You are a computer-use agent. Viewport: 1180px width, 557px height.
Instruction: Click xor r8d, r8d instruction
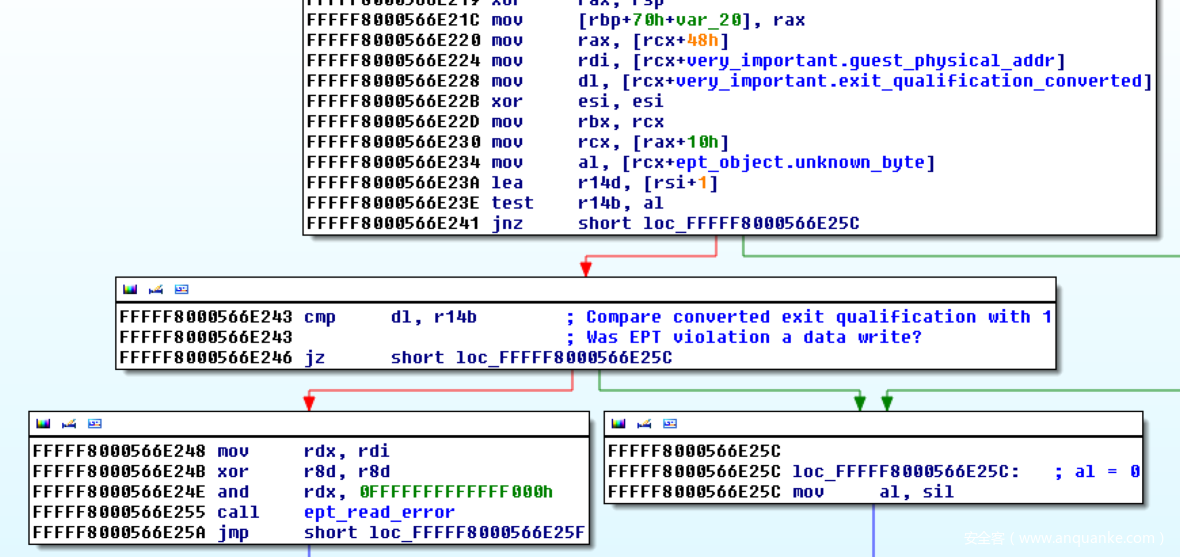click(304, 472)
